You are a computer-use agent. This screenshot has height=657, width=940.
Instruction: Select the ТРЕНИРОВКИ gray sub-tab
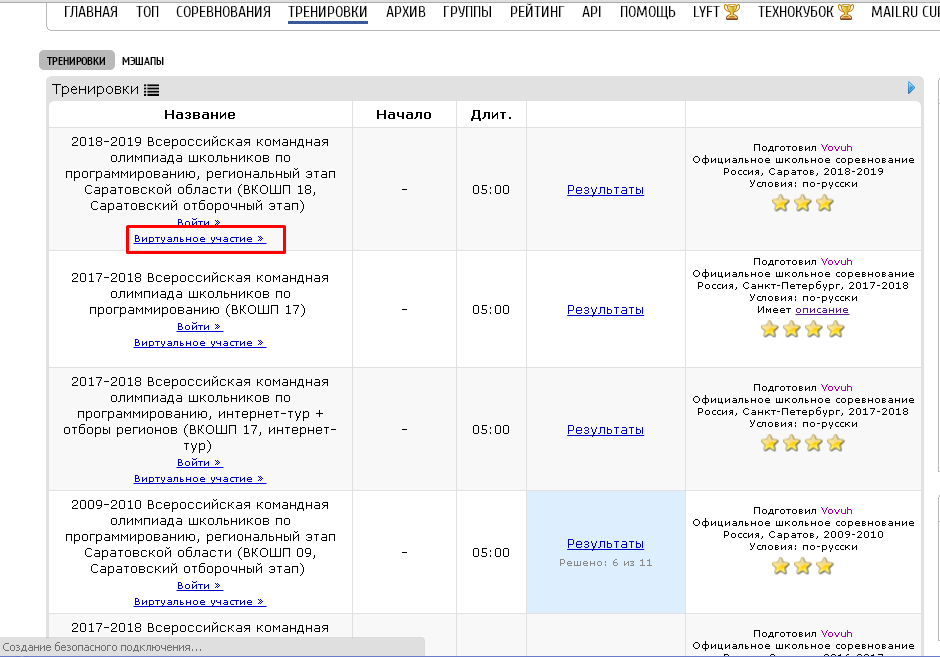[76, 61]
